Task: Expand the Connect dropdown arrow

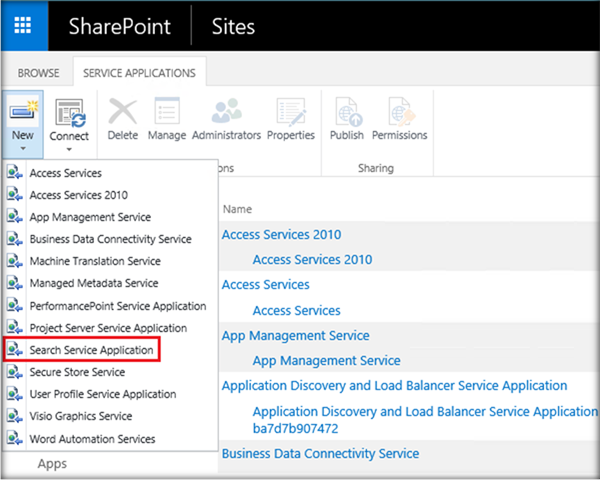Action: click(69, 149)
